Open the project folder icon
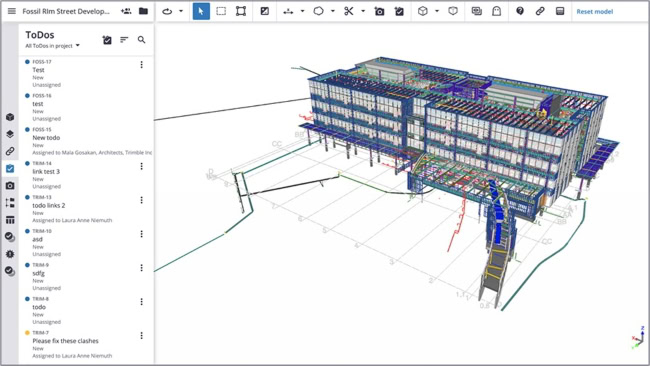Image resolution: width=650 pixels, height=366 pixels. pyautogui.click(x=143, y=11)
